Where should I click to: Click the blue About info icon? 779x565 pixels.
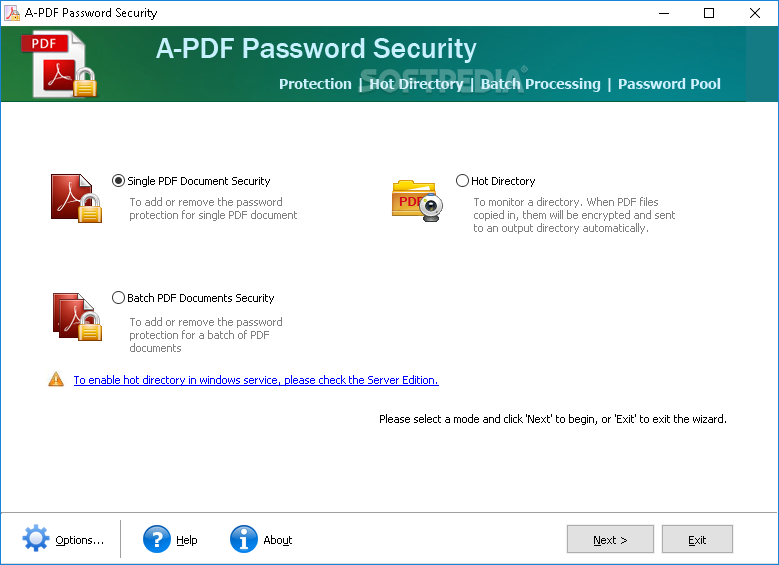pyautogui.click(x=243, y=539)
